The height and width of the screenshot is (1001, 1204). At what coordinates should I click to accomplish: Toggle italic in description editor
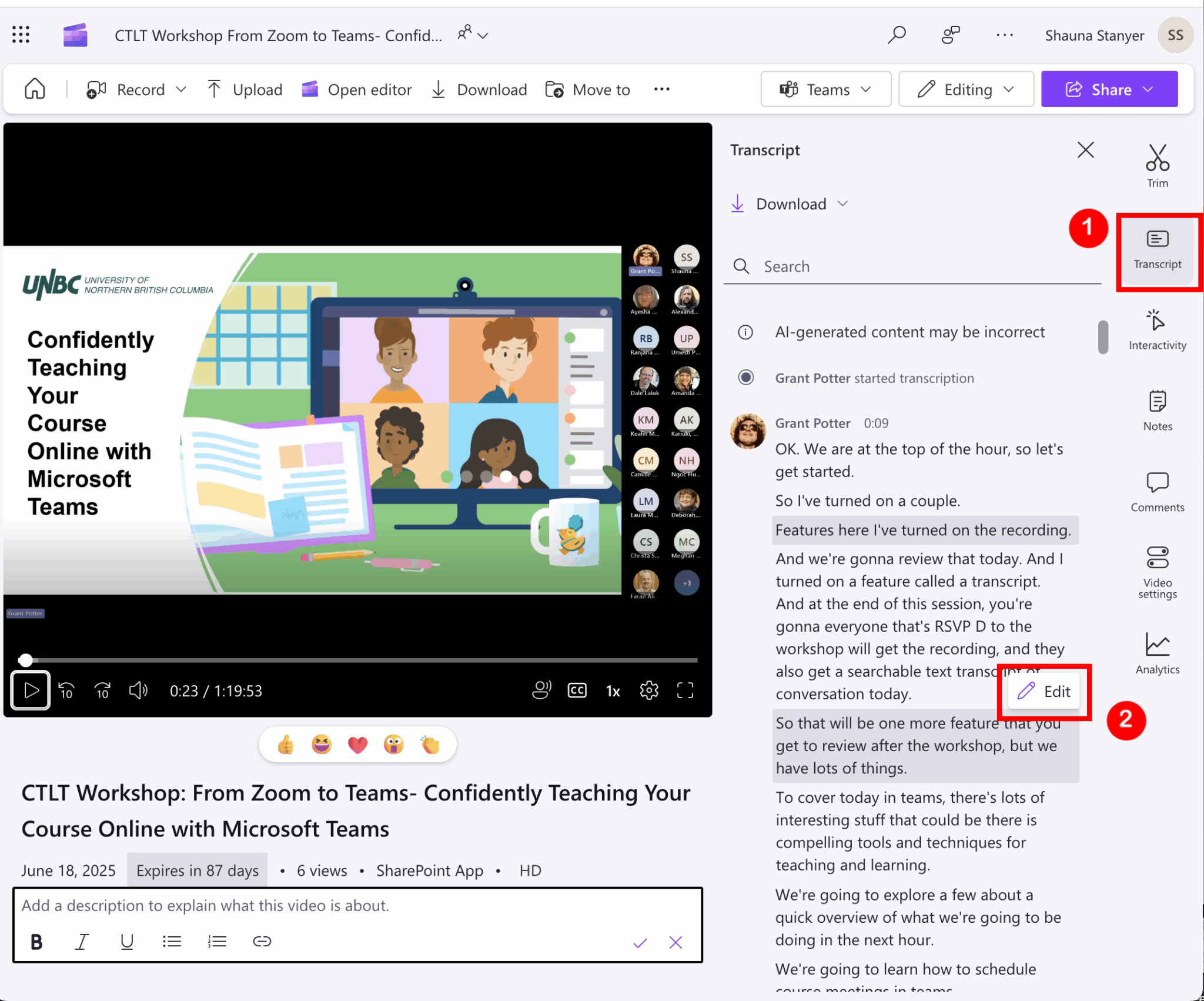(82, 942)
